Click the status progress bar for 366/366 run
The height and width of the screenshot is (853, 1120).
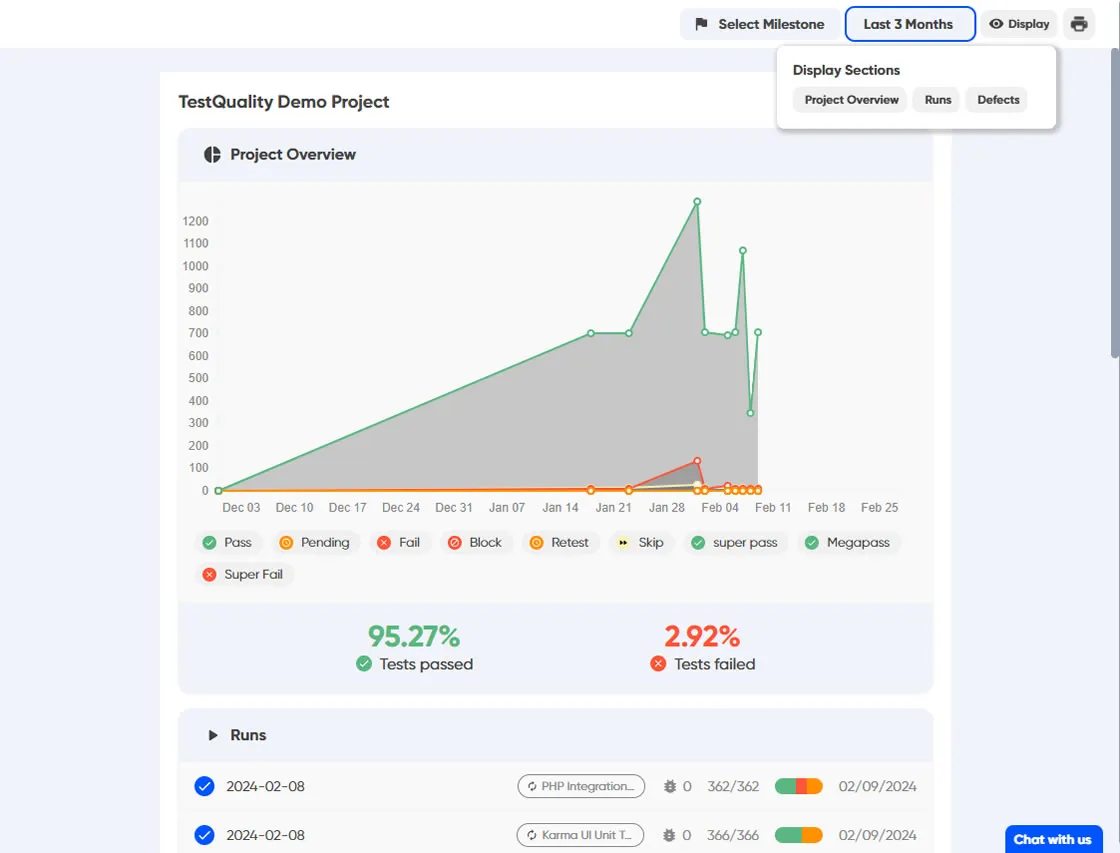point(799,835)
